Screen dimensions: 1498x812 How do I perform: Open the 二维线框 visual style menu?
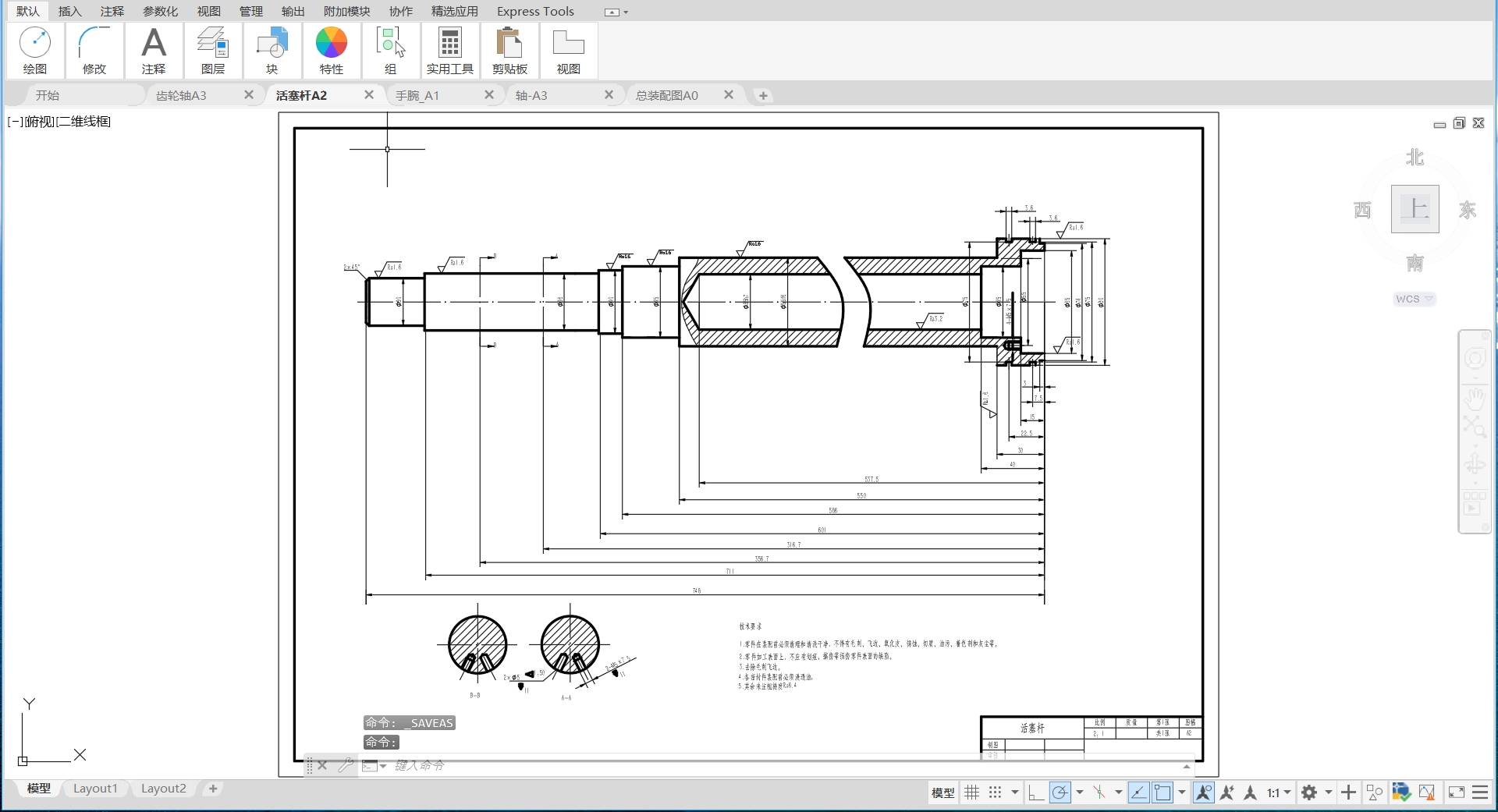click(84, 122)
